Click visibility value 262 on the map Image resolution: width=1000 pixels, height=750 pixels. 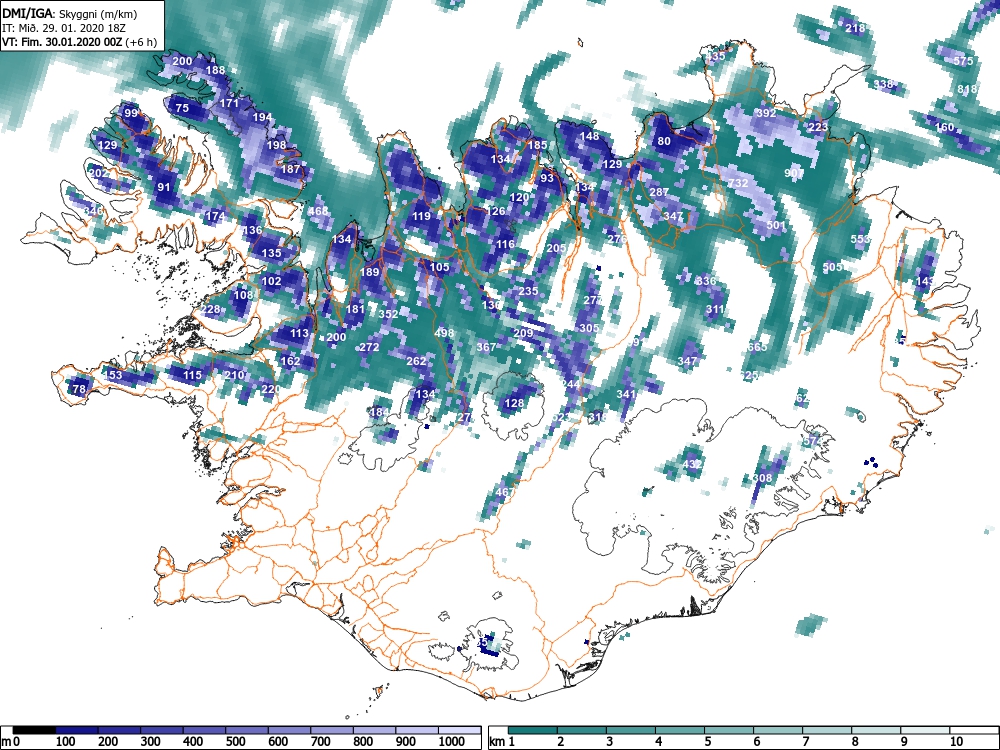click(416, 361)
